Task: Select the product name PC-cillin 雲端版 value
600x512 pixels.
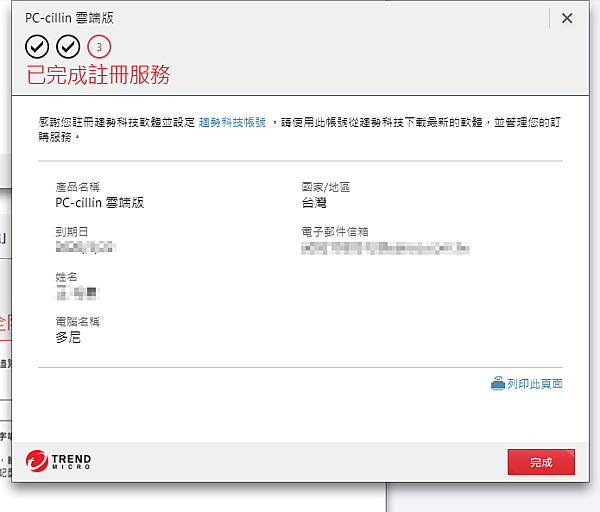Action: (x=99, y=202)
